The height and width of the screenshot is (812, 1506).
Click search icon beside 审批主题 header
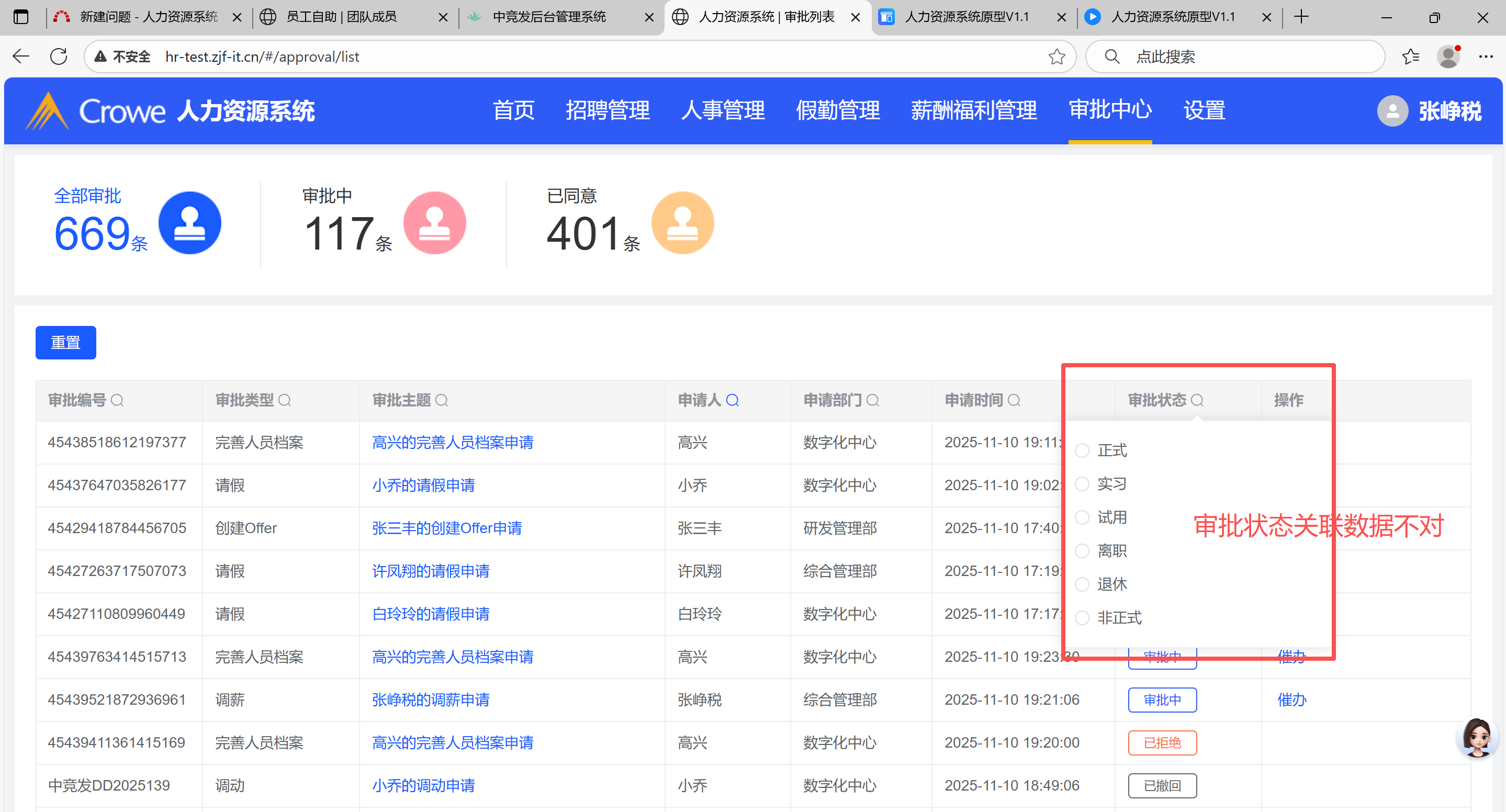(442, 400)
